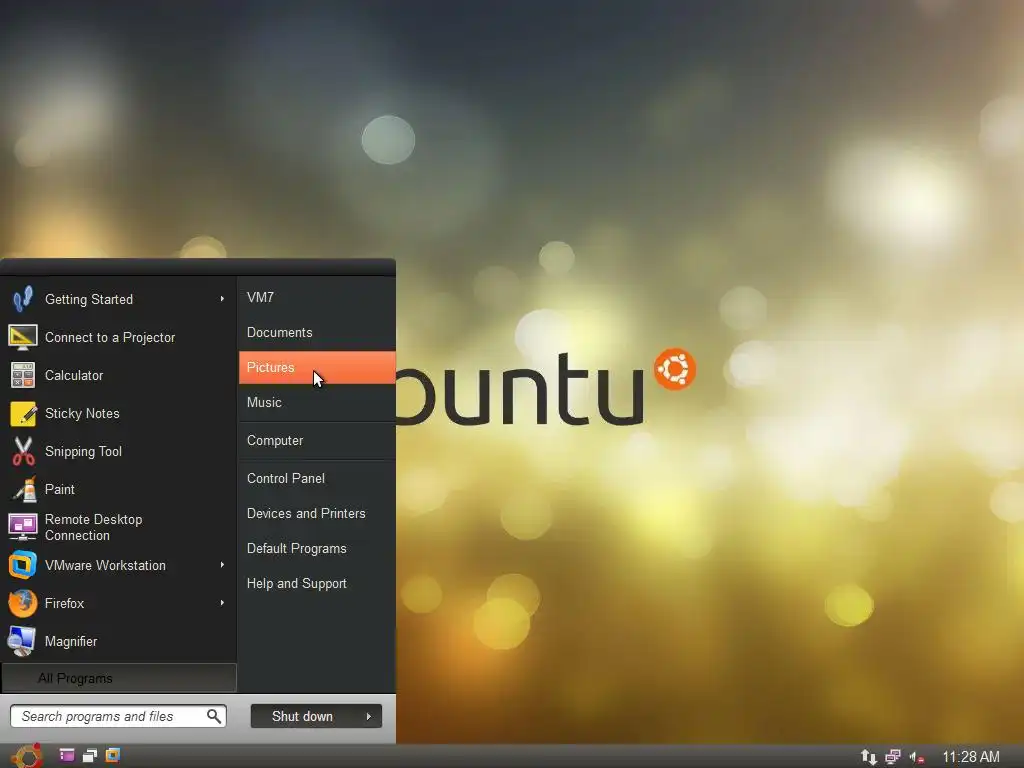Click the purple window icon on the taskbar
Image resolution: width=1024 pixels, height=768 pixels.
coord(67,756)
